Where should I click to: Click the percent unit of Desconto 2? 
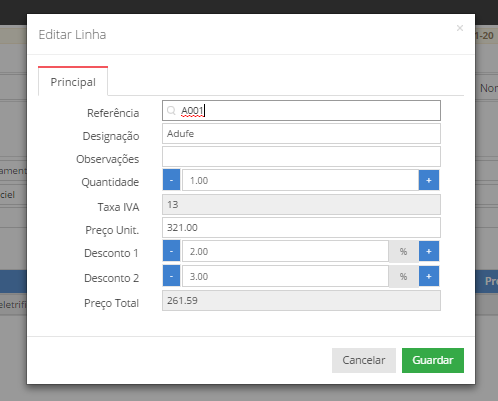pos(404,276)
